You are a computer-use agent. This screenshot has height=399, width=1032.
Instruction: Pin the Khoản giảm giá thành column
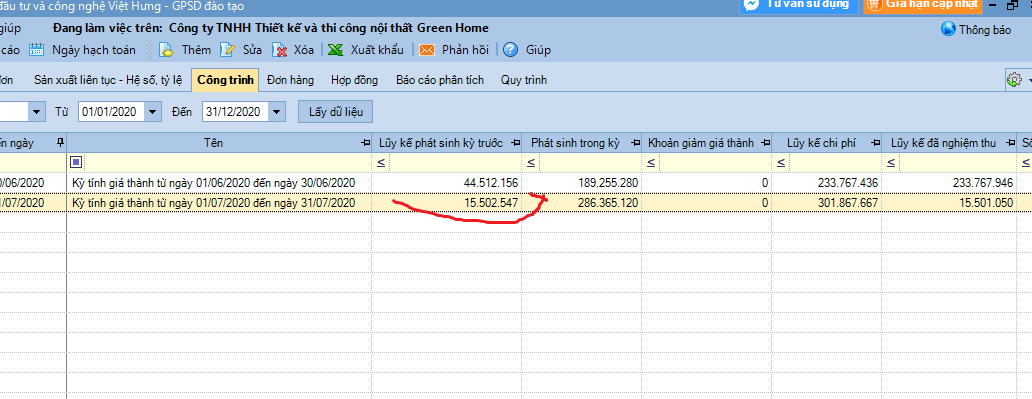click(x=765, y=143)
